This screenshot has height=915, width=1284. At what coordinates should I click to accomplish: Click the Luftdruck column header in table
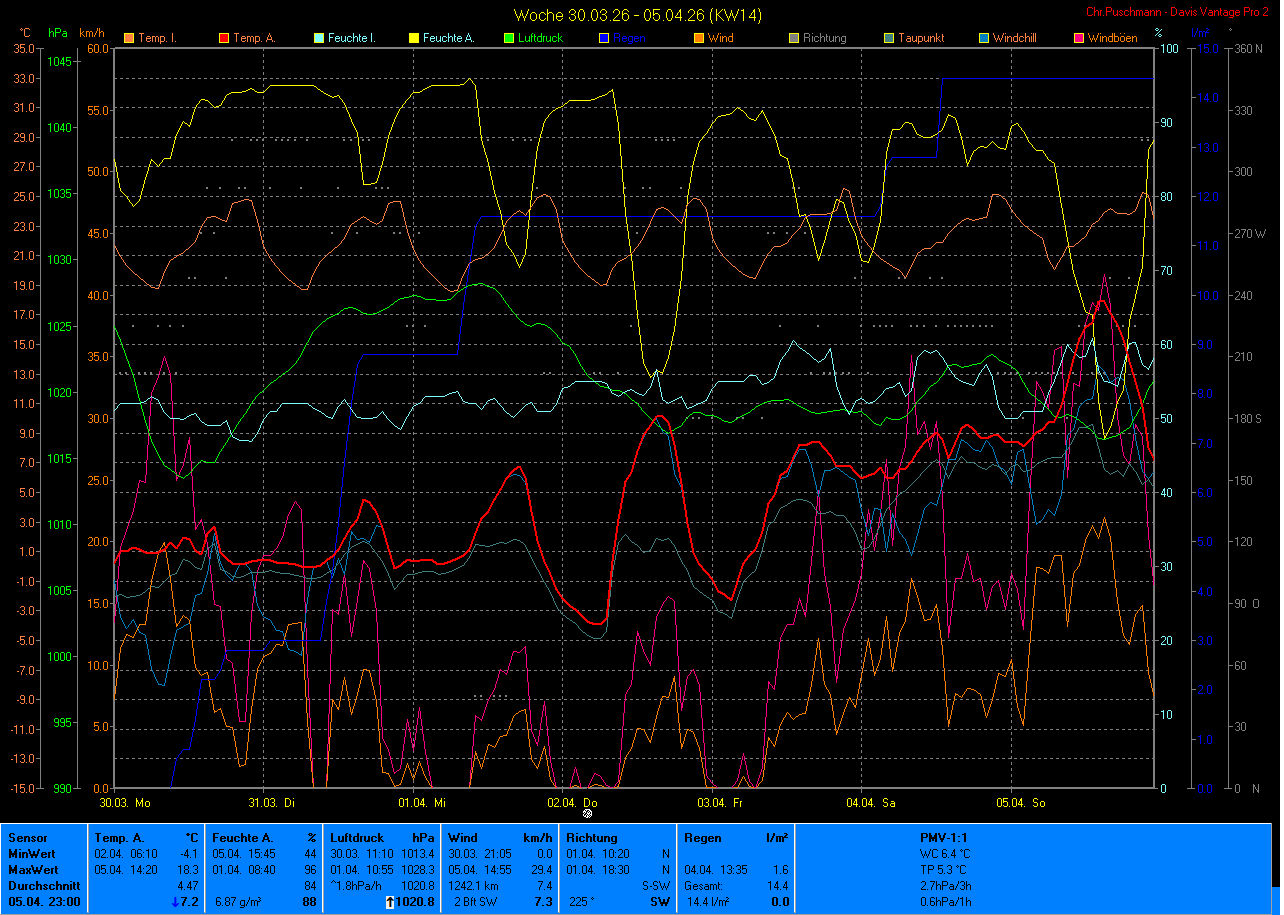point(357,838)
